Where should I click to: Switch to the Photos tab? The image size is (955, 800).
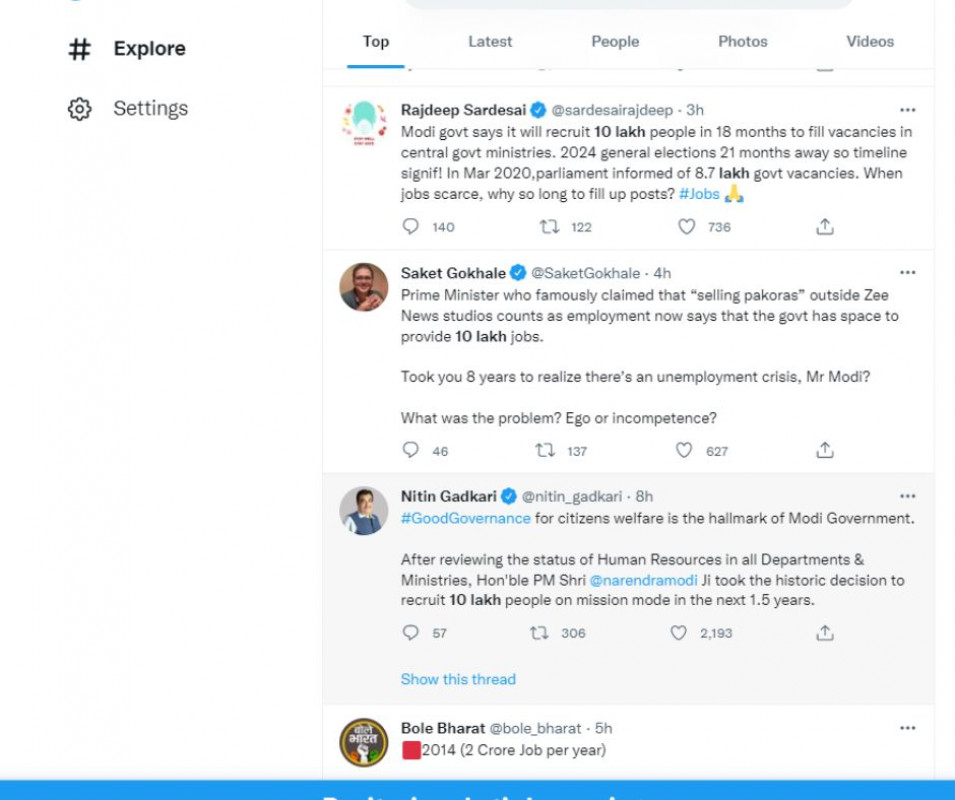pyautogui.click(x=743, y=42)
